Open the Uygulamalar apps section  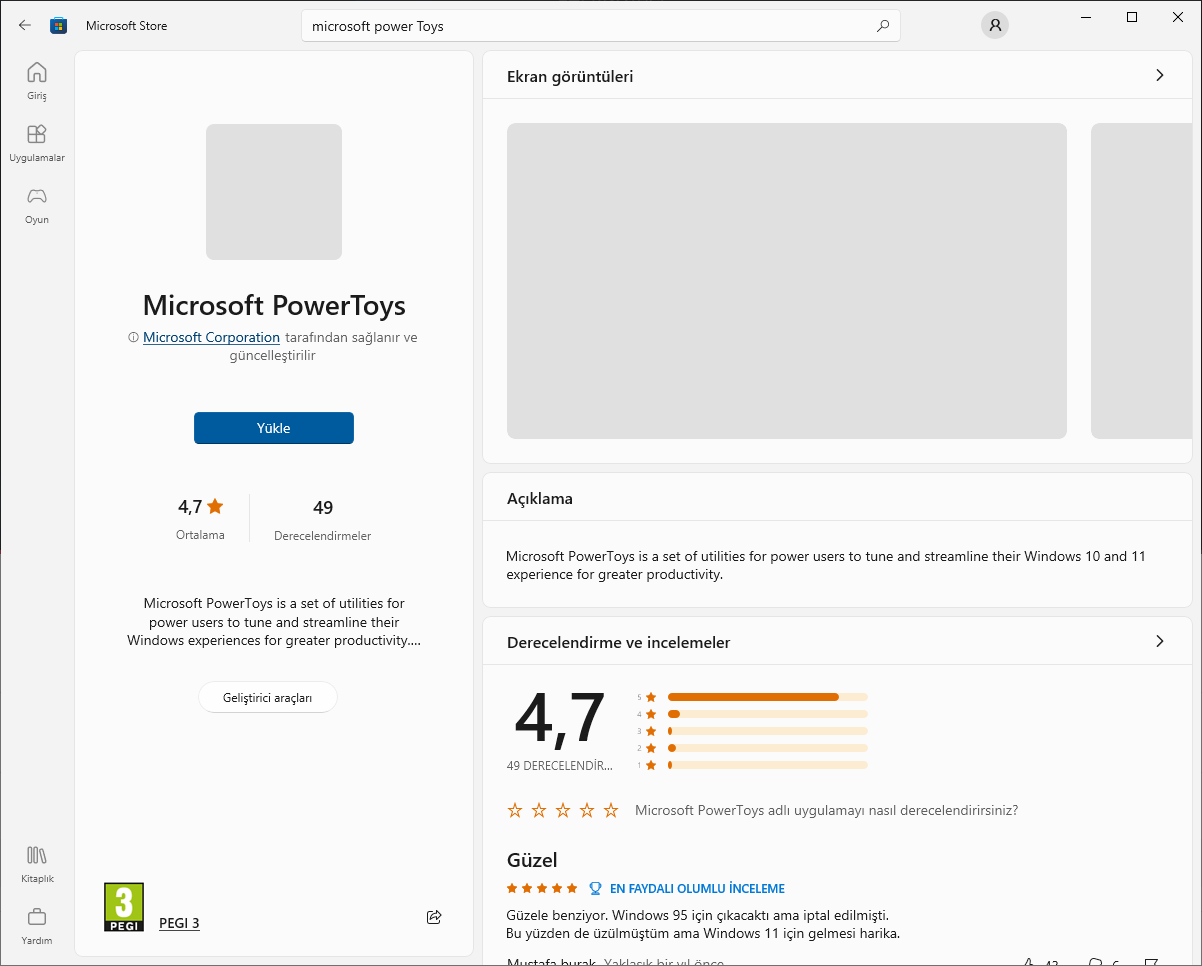click(37, 143)
